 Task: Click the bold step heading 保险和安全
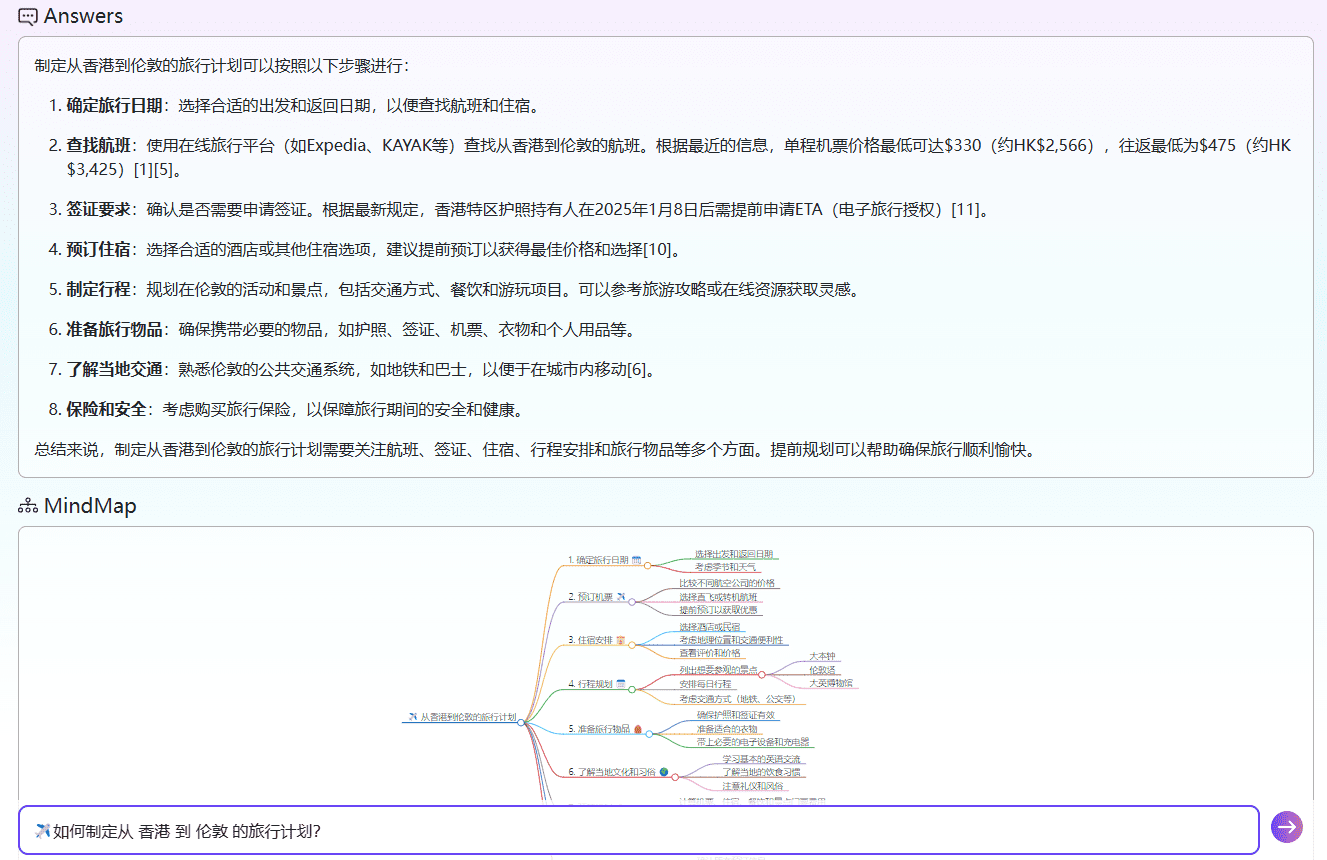pos(107,410)
